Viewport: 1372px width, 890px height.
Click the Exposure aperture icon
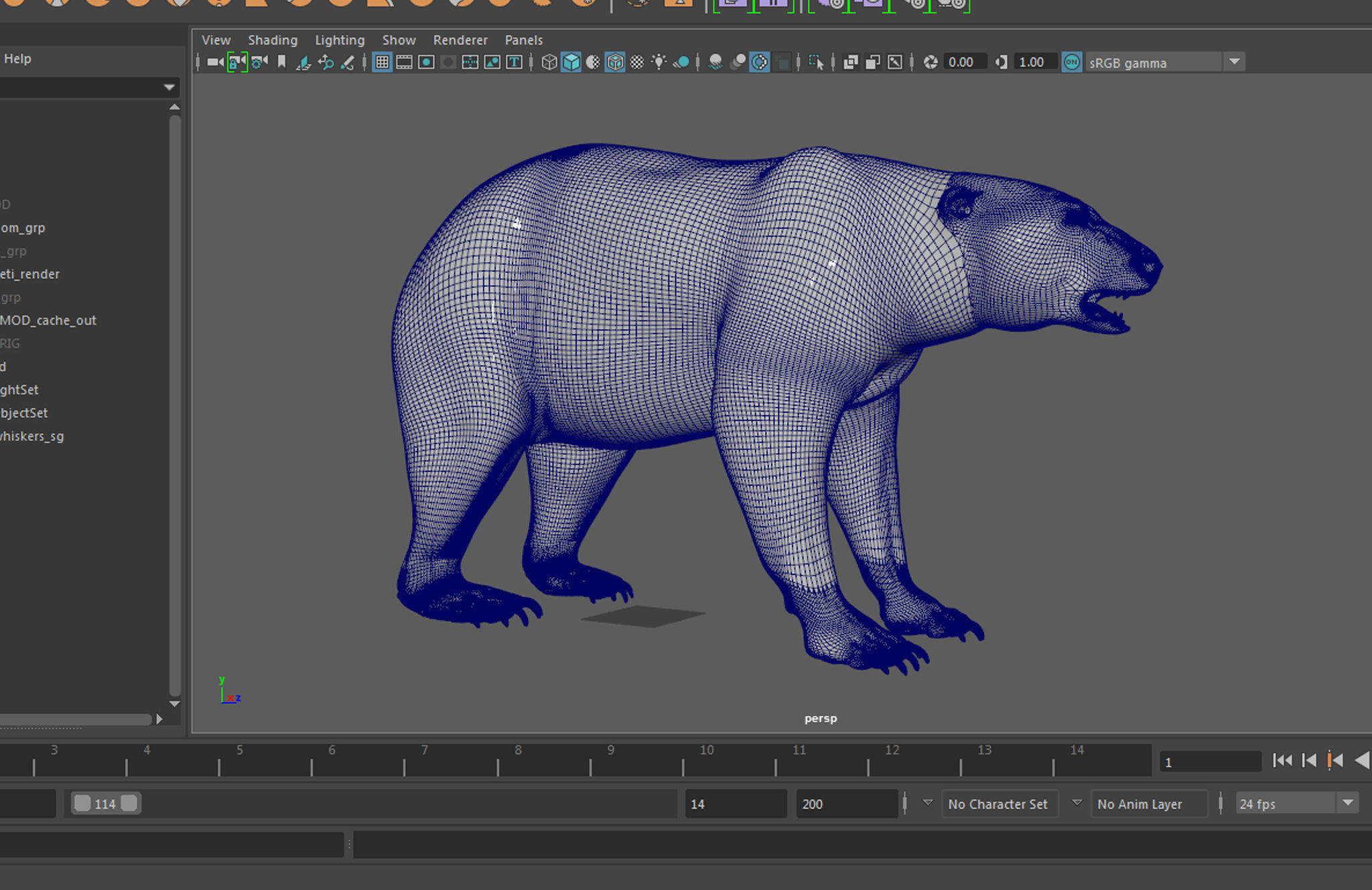click(x=931, y=62)
